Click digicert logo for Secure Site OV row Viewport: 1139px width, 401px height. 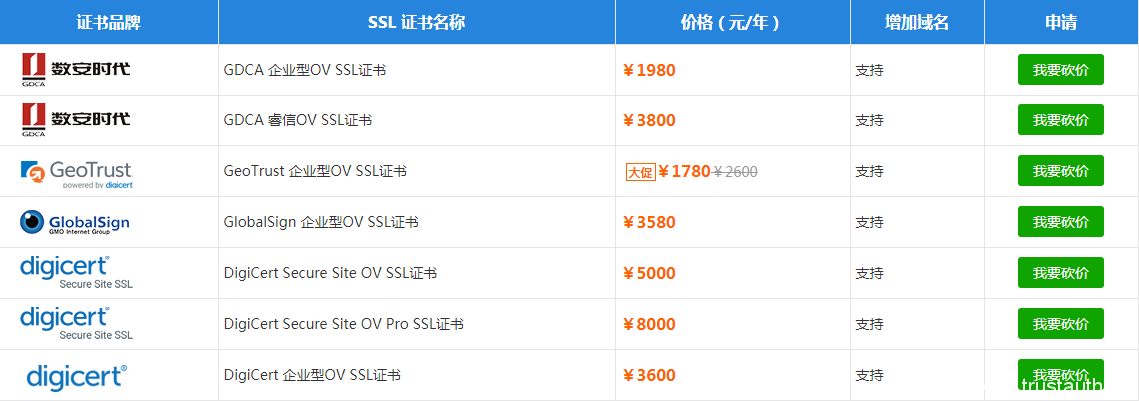coord(76,272)
